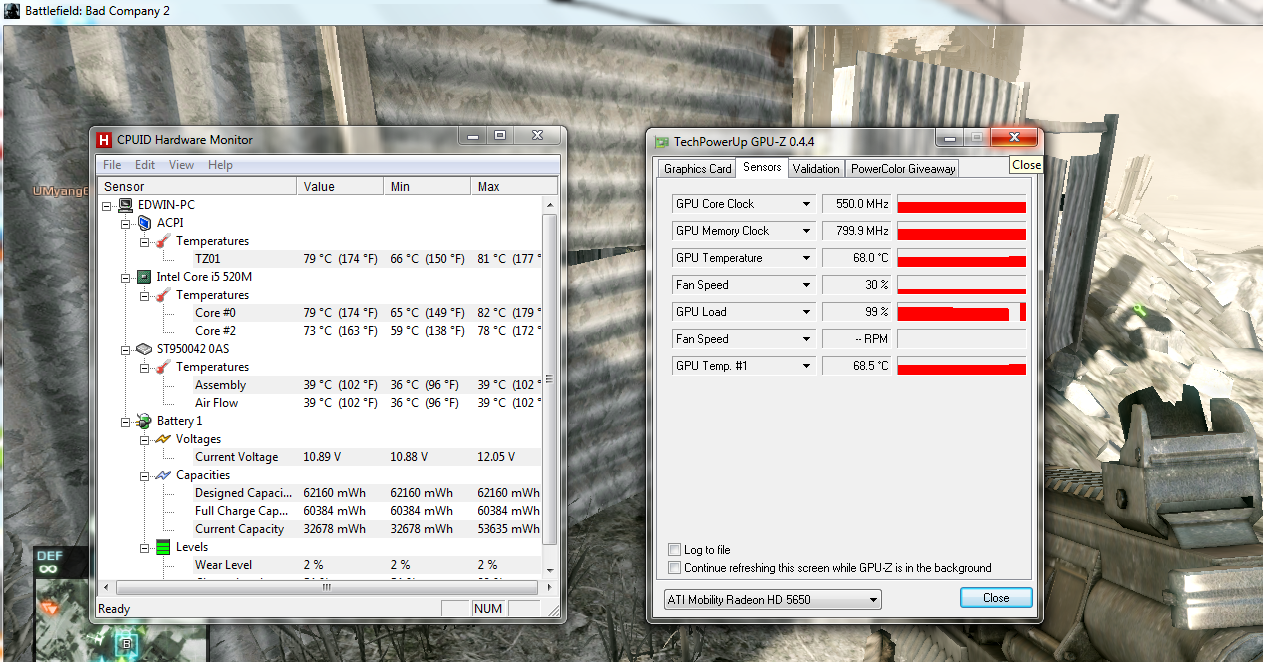Click the 99 % GPU Load value

[856, 312]
